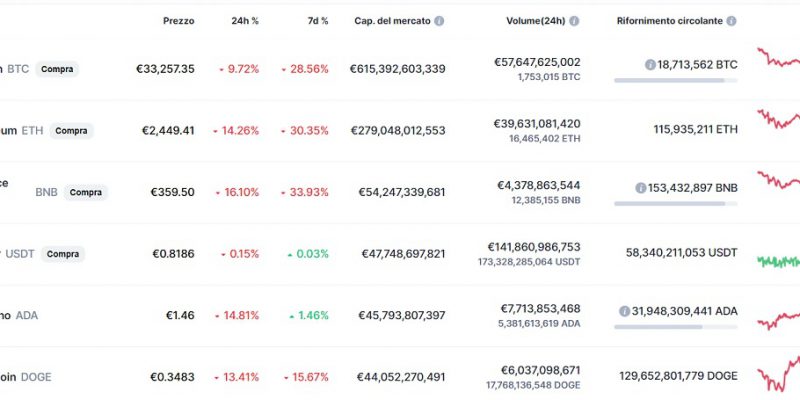Viewport: 800px width, 400px height.
Task: Open the DOGE coin link
Action: 26,377
